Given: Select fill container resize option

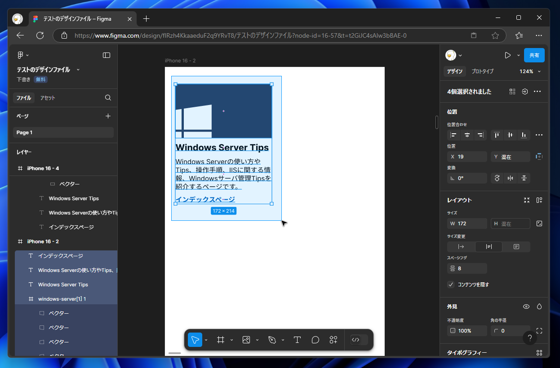Looking at the screenshot, I should [x=516, y=247].
